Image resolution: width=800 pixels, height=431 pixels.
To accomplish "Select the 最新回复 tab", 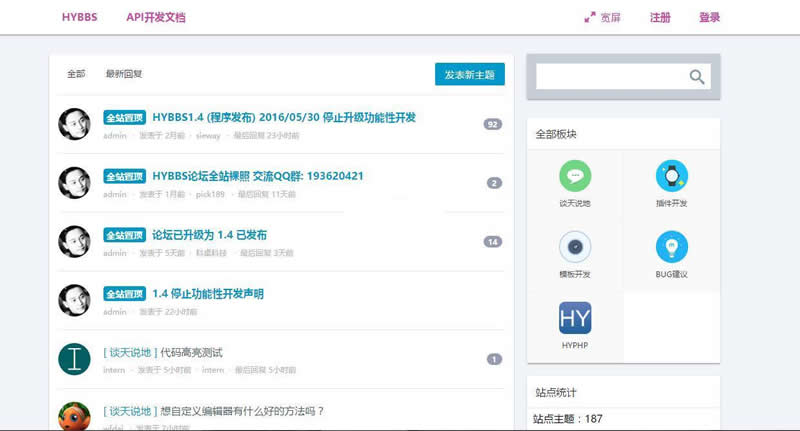I will [124, 74].
